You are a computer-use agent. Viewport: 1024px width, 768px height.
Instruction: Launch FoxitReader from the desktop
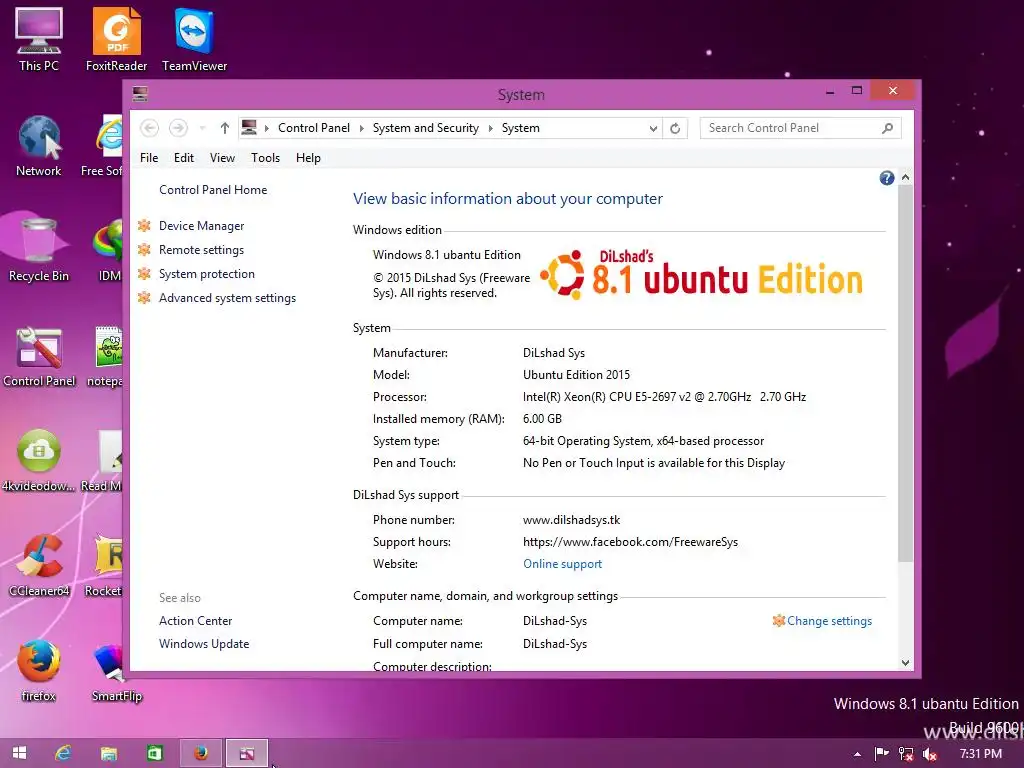point(116,39)
